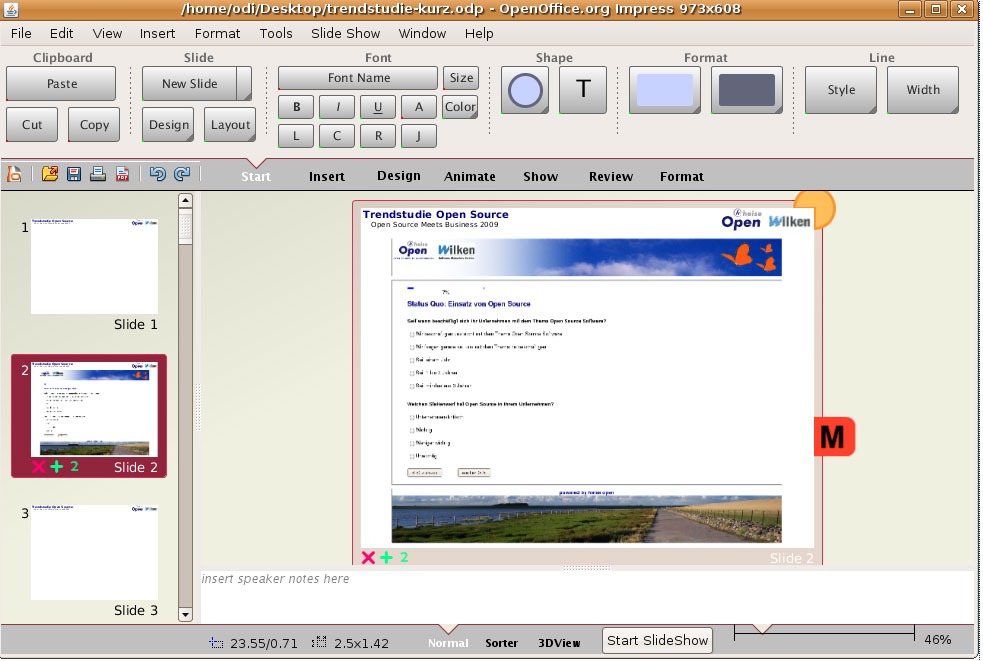The image size is (983, 661).
Task: Open the font Size dropdown
Action: [x=461, y=78]
